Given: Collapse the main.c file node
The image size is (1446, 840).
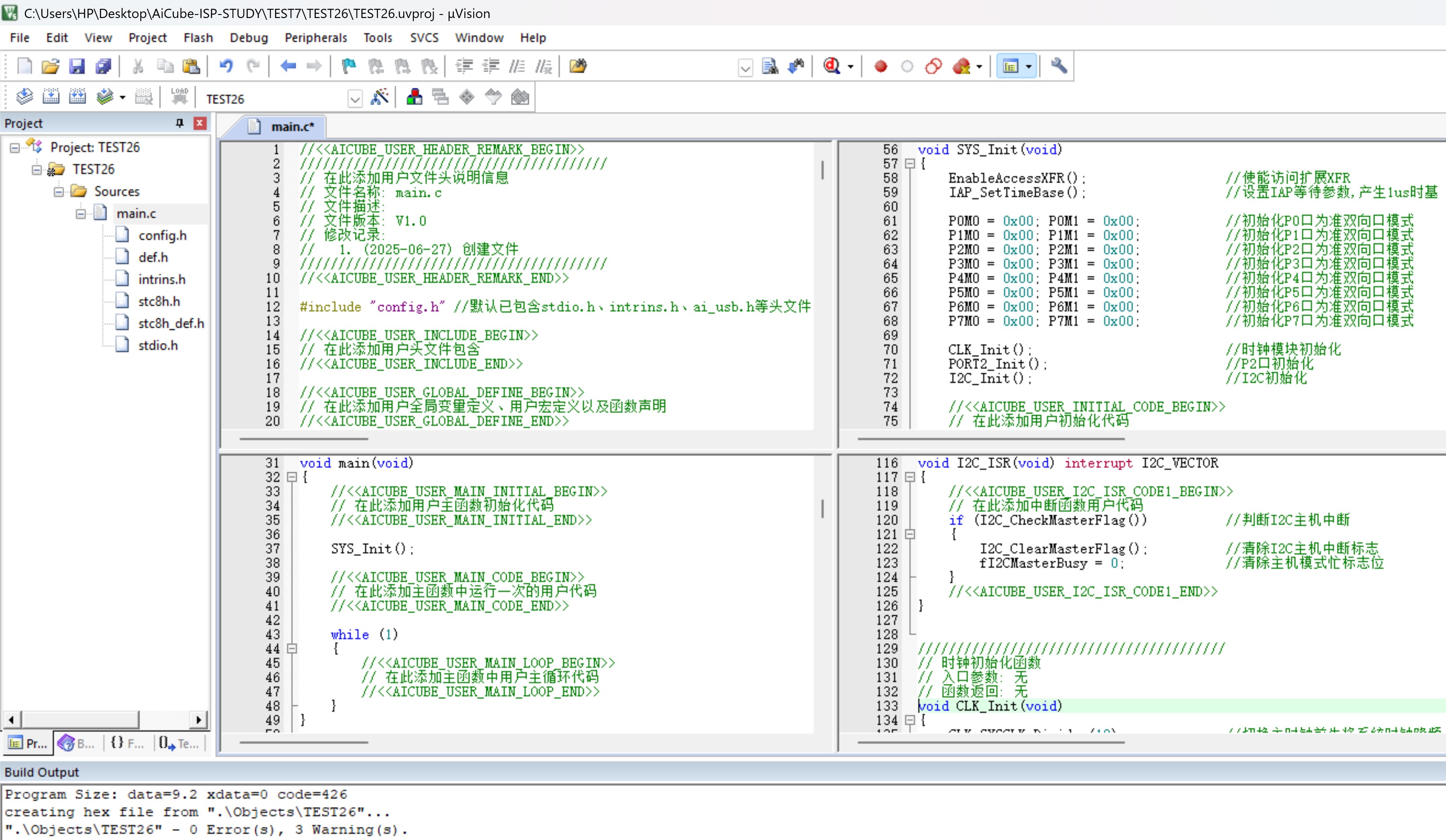Looking at the screenshot, I should pyautogui.click(x=81, y=214).
